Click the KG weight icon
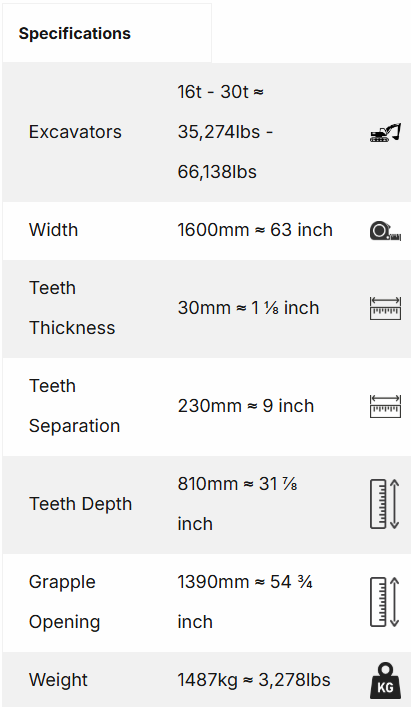411x707 pixels. (385, 680)
